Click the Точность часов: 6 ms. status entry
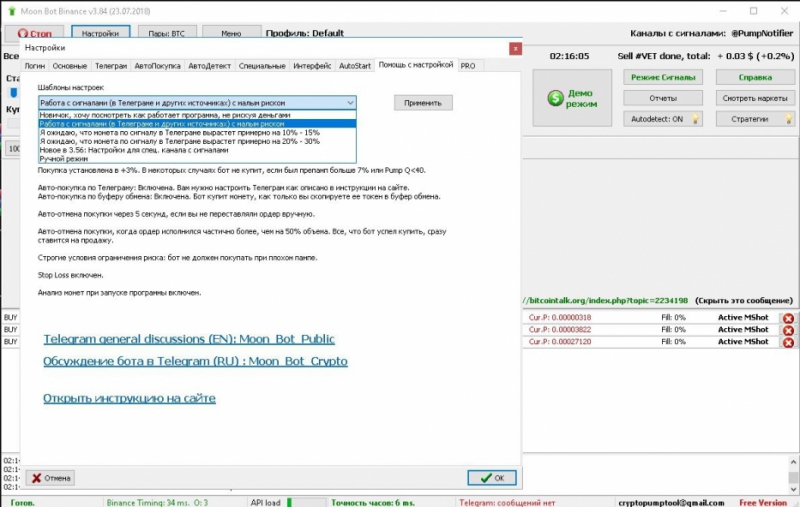 coord(373,503)
